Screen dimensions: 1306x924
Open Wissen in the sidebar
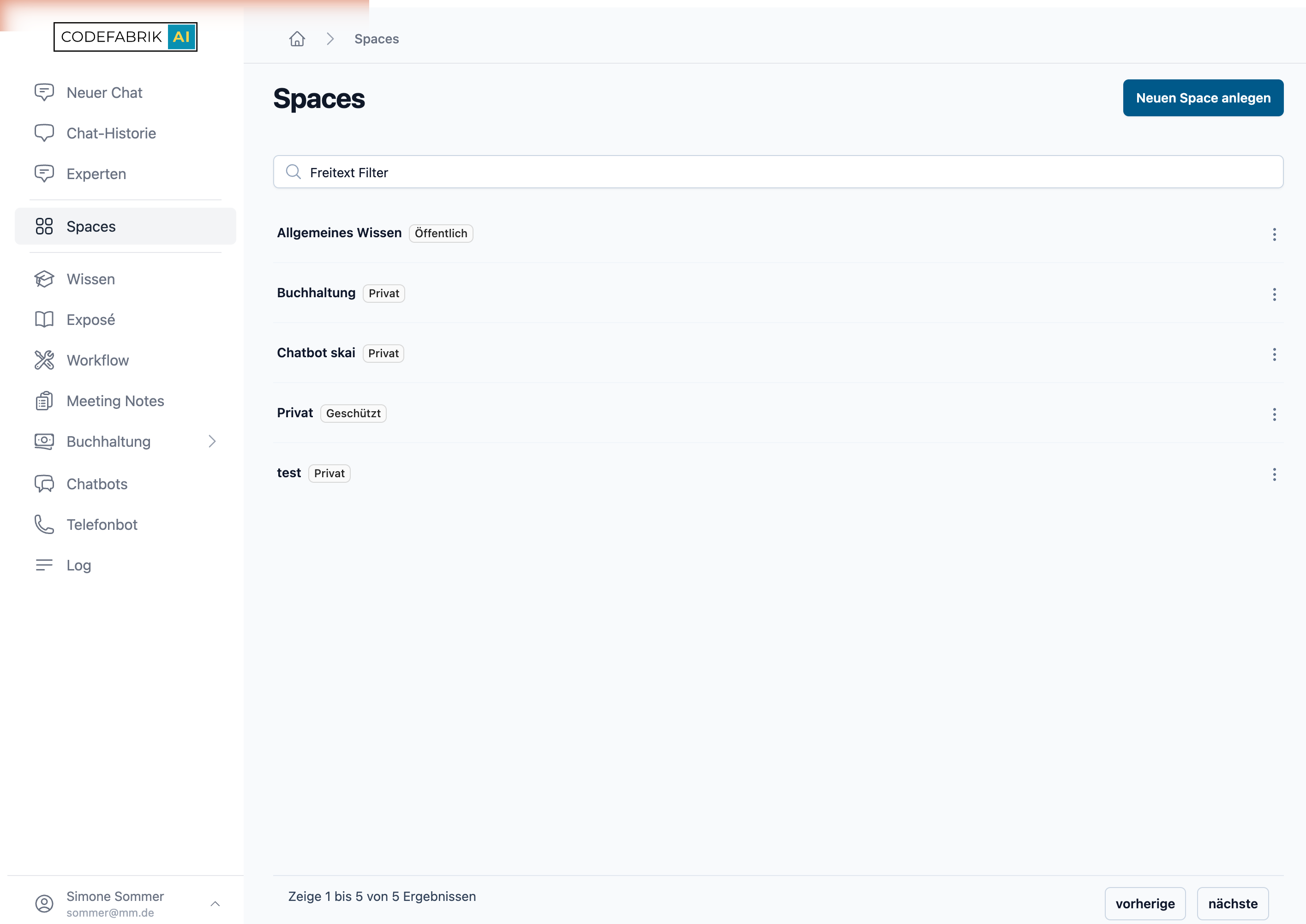125,279
